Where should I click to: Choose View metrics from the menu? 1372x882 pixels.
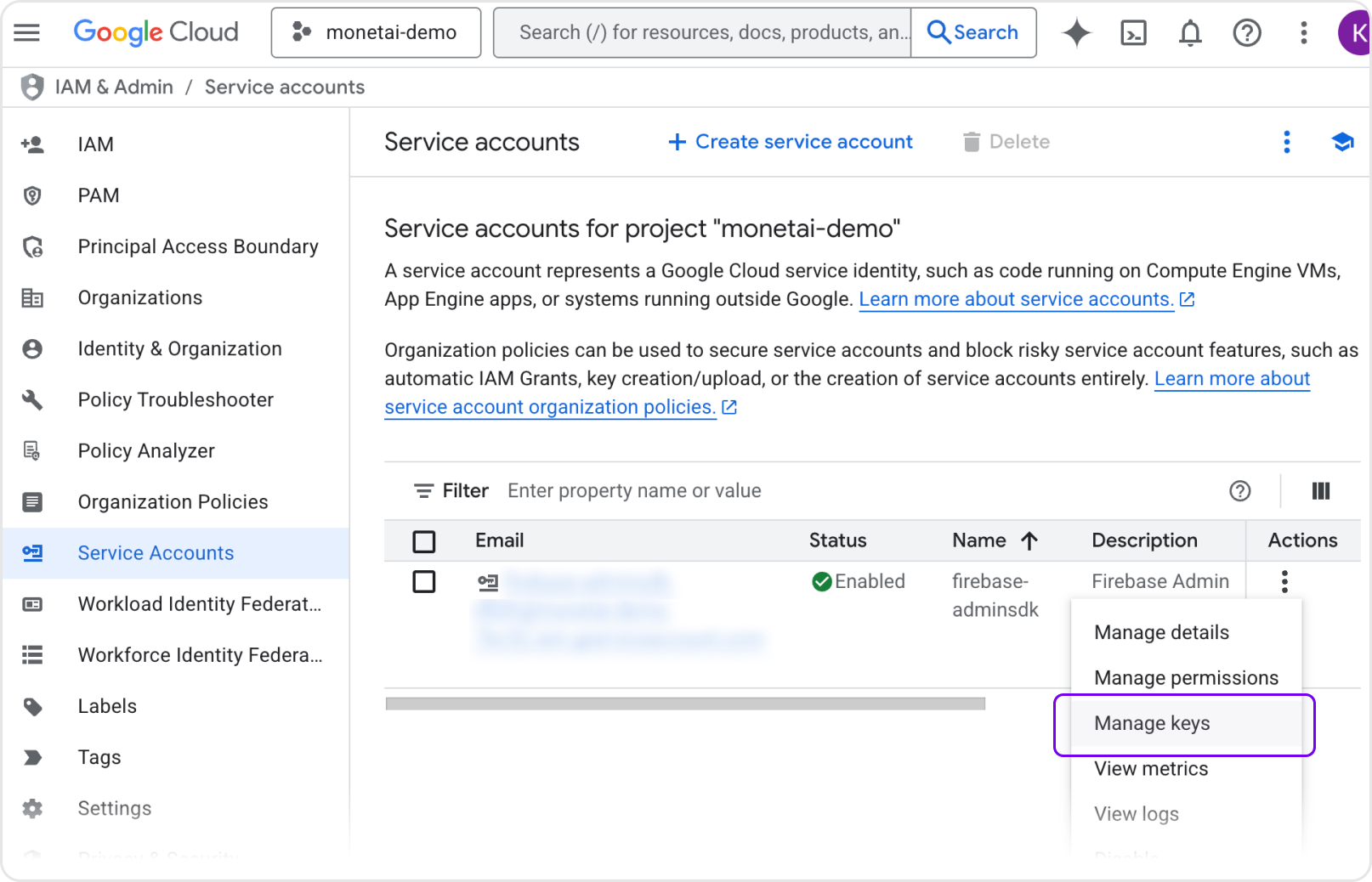click(x=1186, y=769)
